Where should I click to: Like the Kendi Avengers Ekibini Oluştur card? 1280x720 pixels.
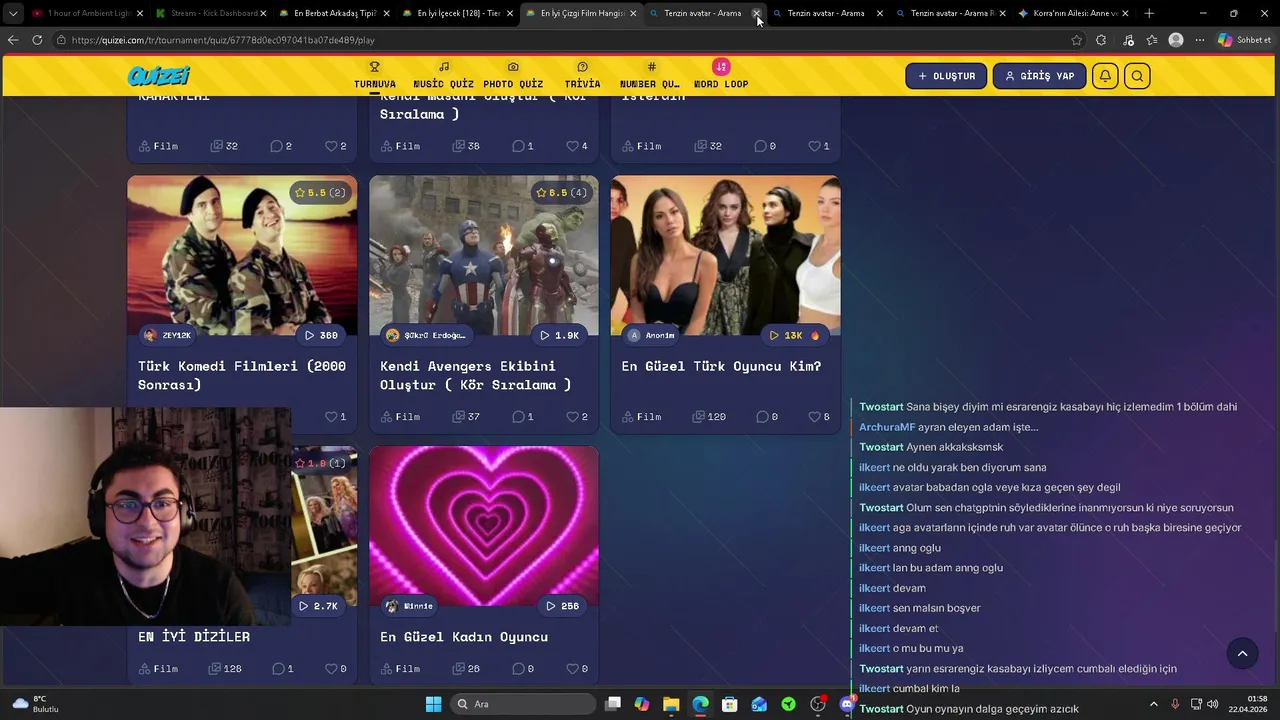coord(577,416)
